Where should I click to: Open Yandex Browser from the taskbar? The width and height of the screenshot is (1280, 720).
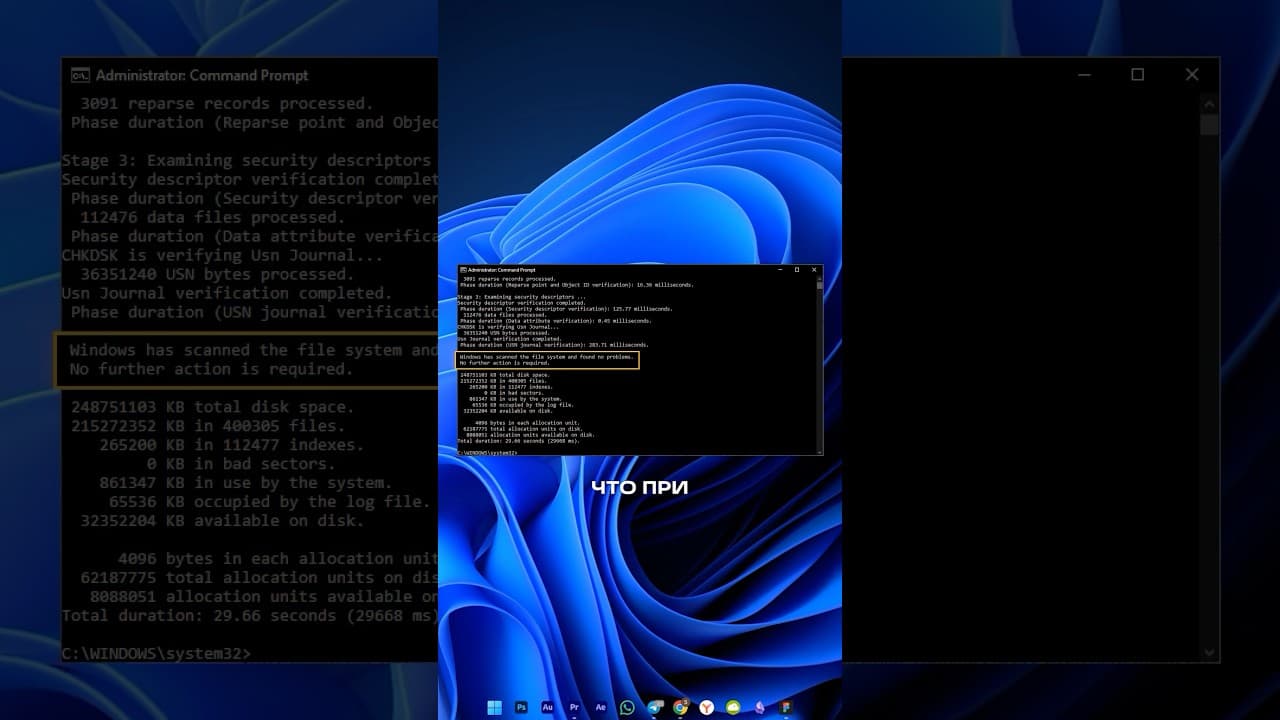[x=707, y=707]
